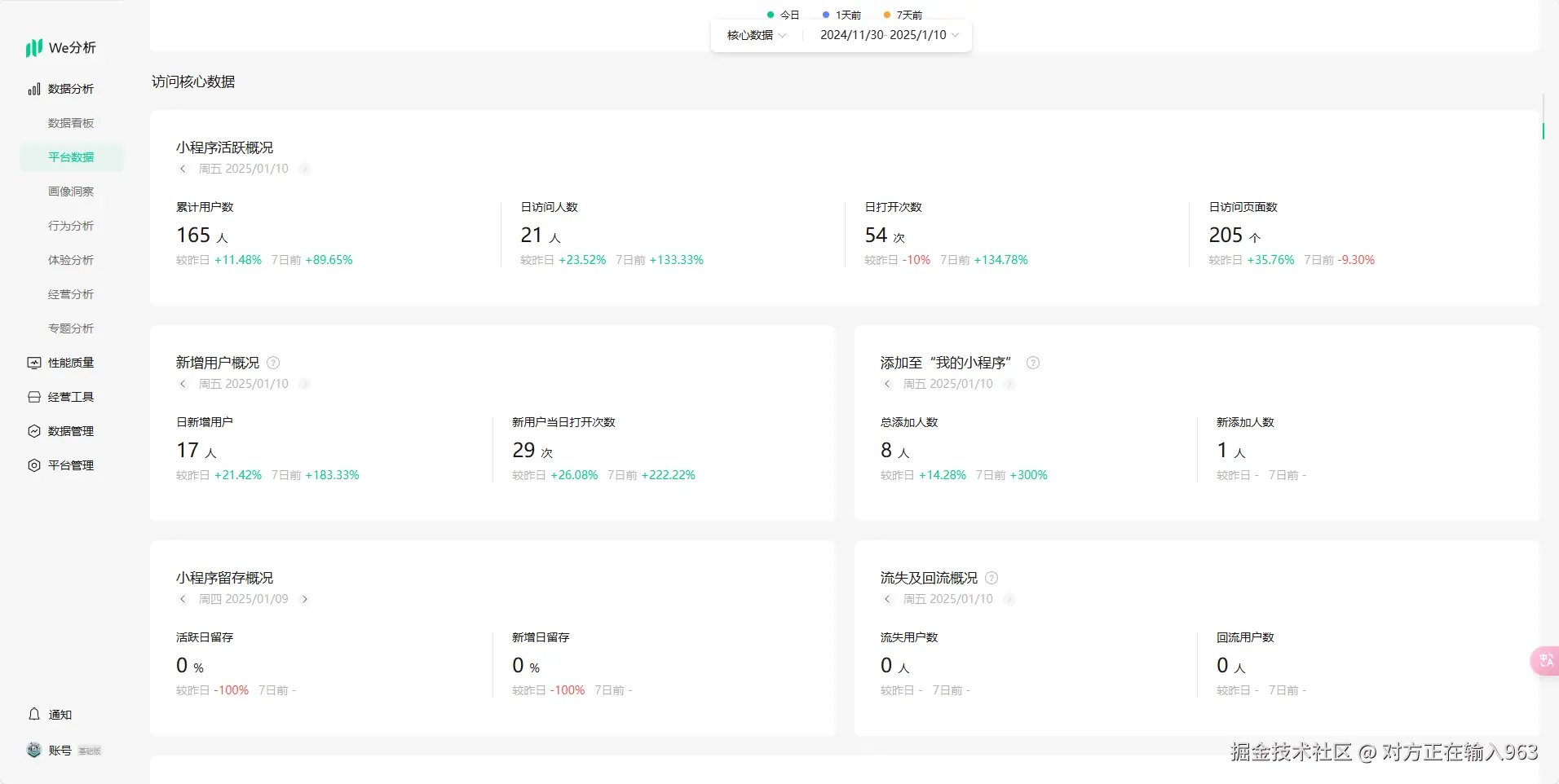Expand the 数据管理 menu label
1559x784 pixels.
71,431
